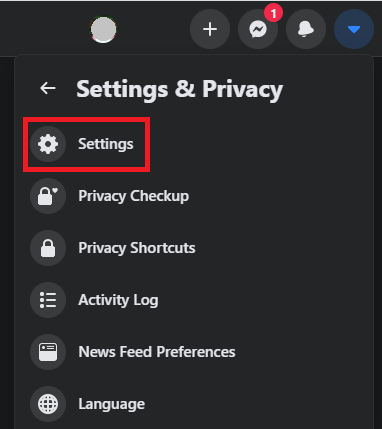This screenshot has width=382, height=429.
Task: Click the Settings gear icon
Action: [48, 144]
